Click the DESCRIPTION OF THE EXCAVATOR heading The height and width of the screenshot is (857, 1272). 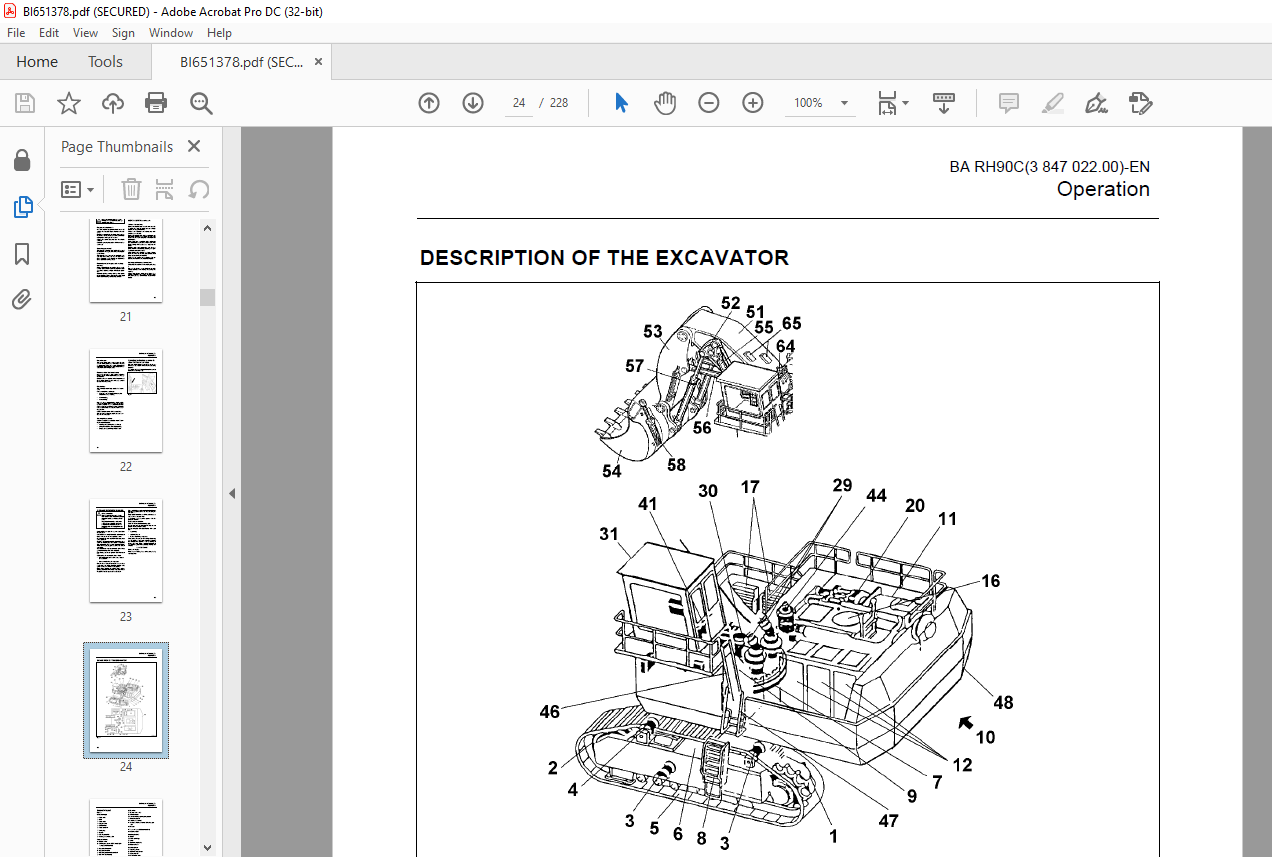coord(604,258)
